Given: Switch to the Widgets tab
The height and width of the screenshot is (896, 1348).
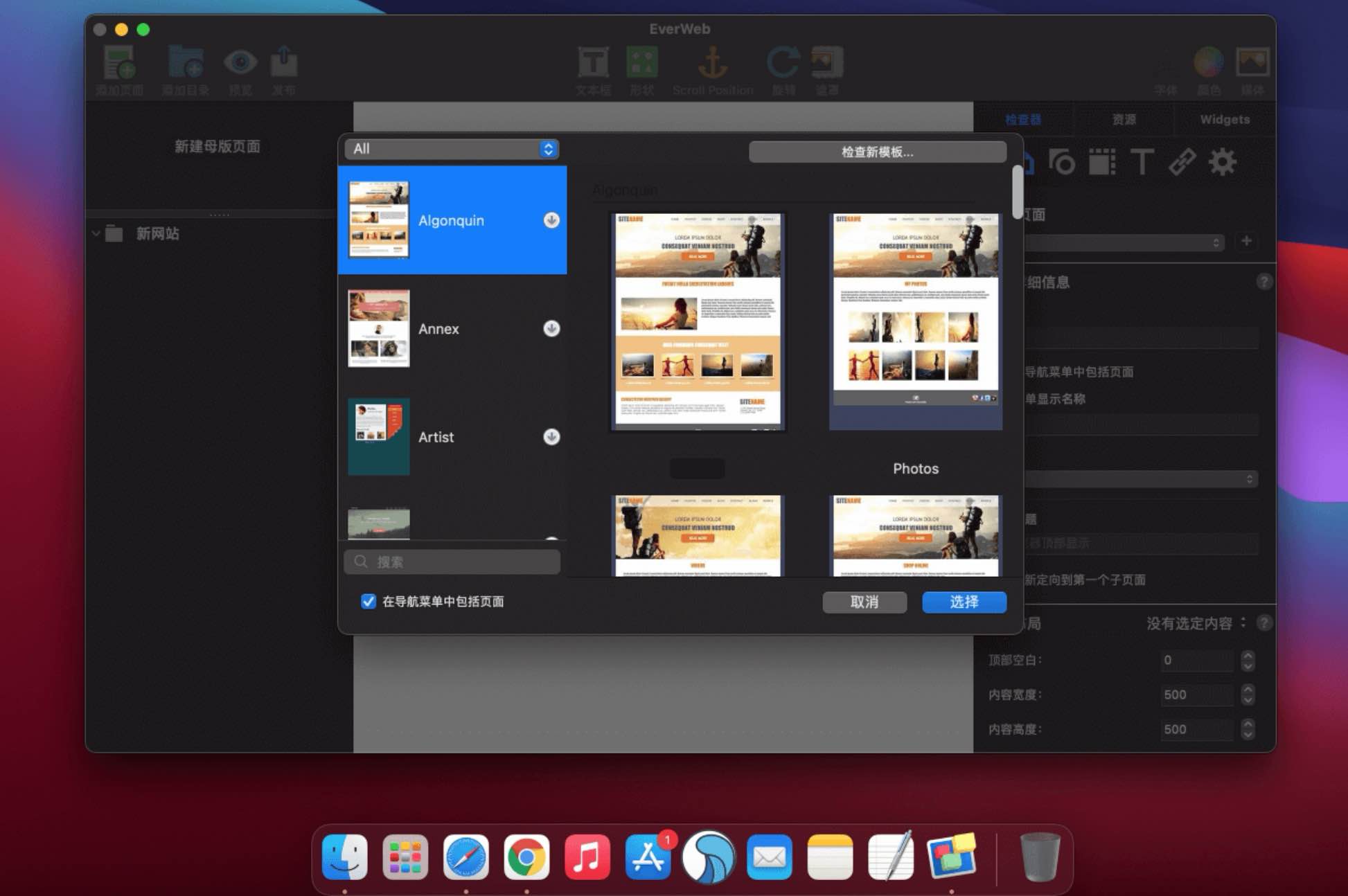Looking at the screenshot, I should coord(1224,119).
